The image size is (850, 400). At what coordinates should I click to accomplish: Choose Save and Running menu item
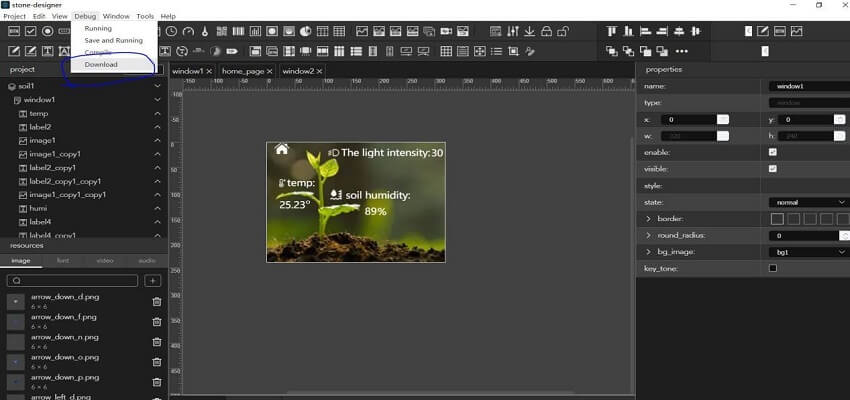114,41
